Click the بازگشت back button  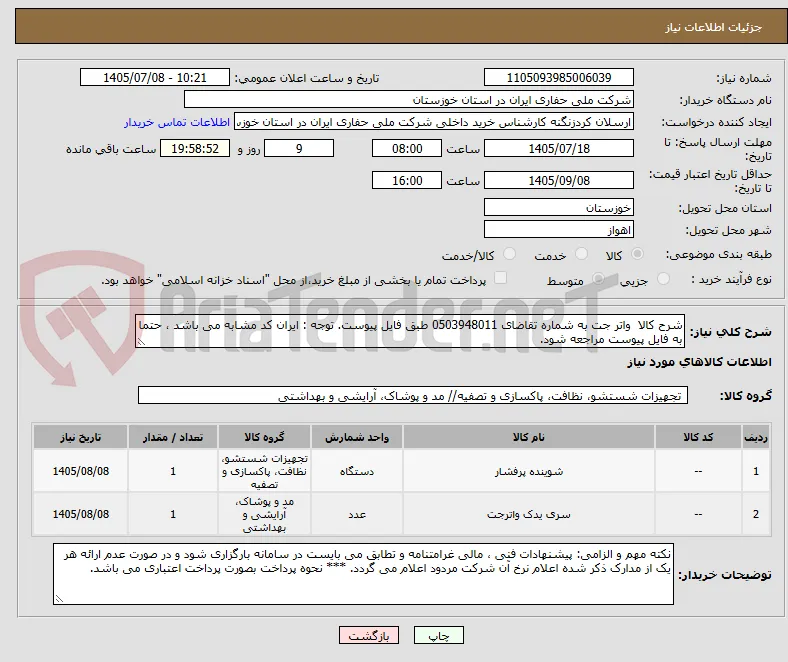369,635
